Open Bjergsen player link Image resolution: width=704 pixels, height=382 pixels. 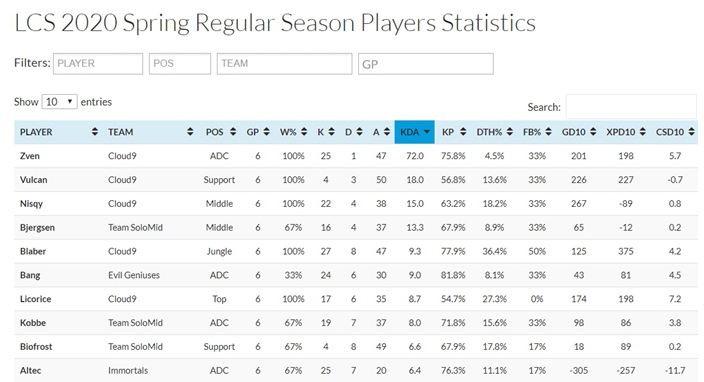click(x=37, y=228)
